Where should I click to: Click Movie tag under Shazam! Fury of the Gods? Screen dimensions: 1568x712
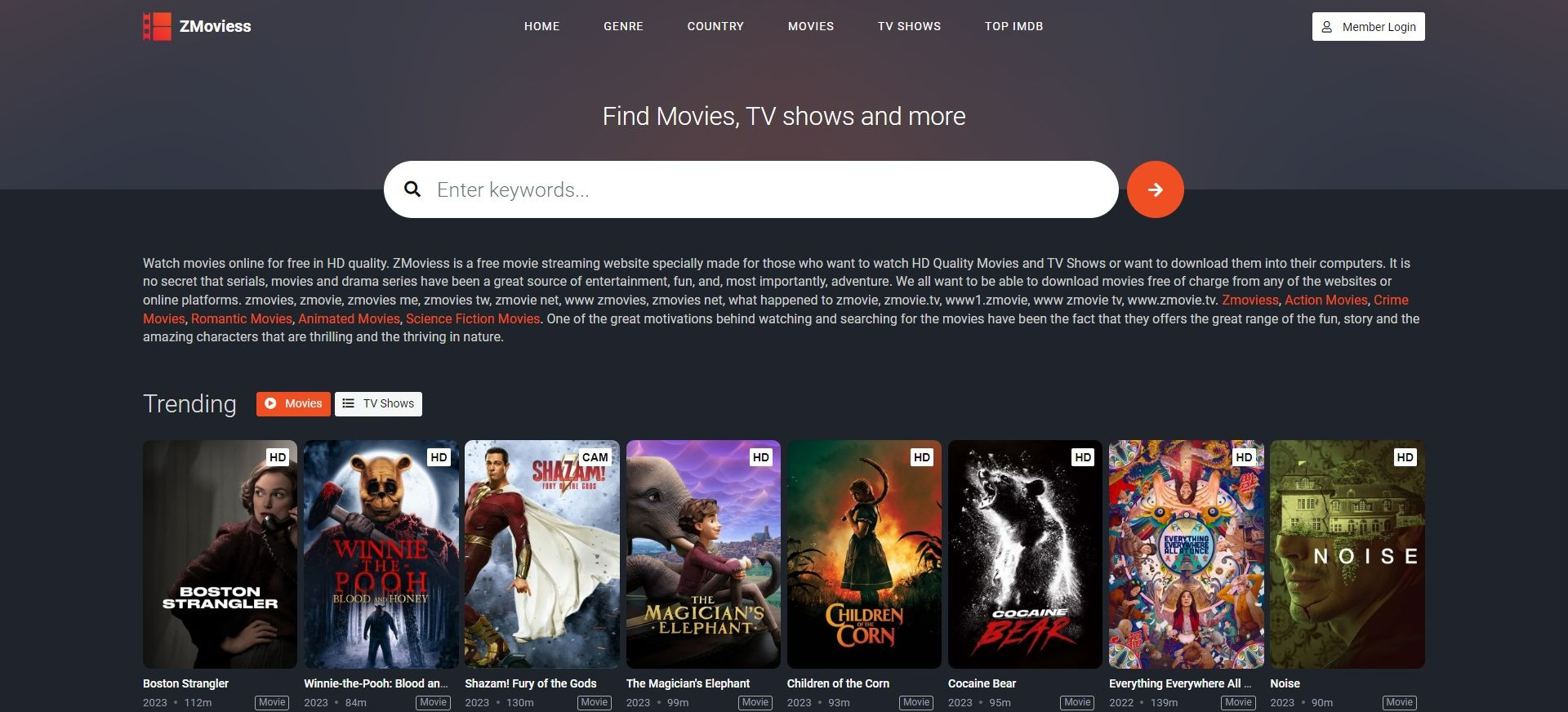coord(594,702)
